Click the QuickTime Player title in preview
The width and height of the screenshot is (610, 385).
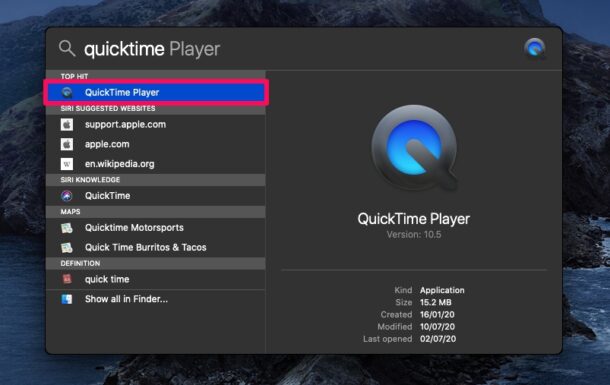click(414, 219)
